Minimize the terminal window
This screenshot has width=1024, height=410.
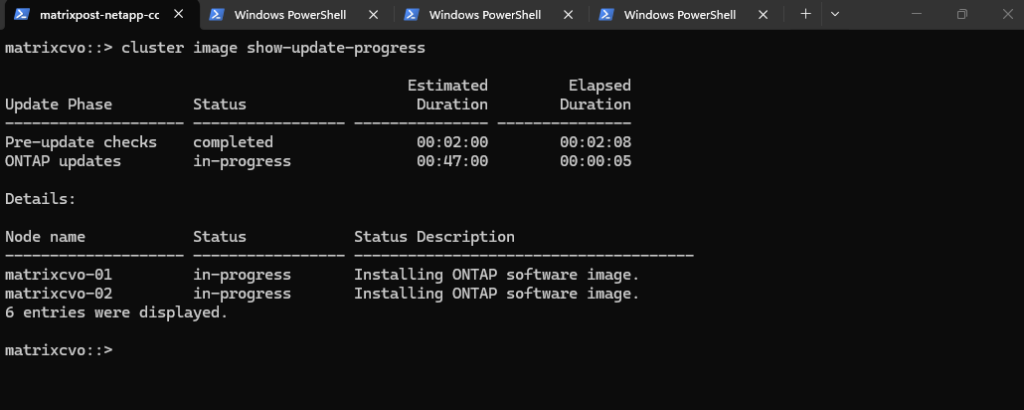[x=917, y=14]
